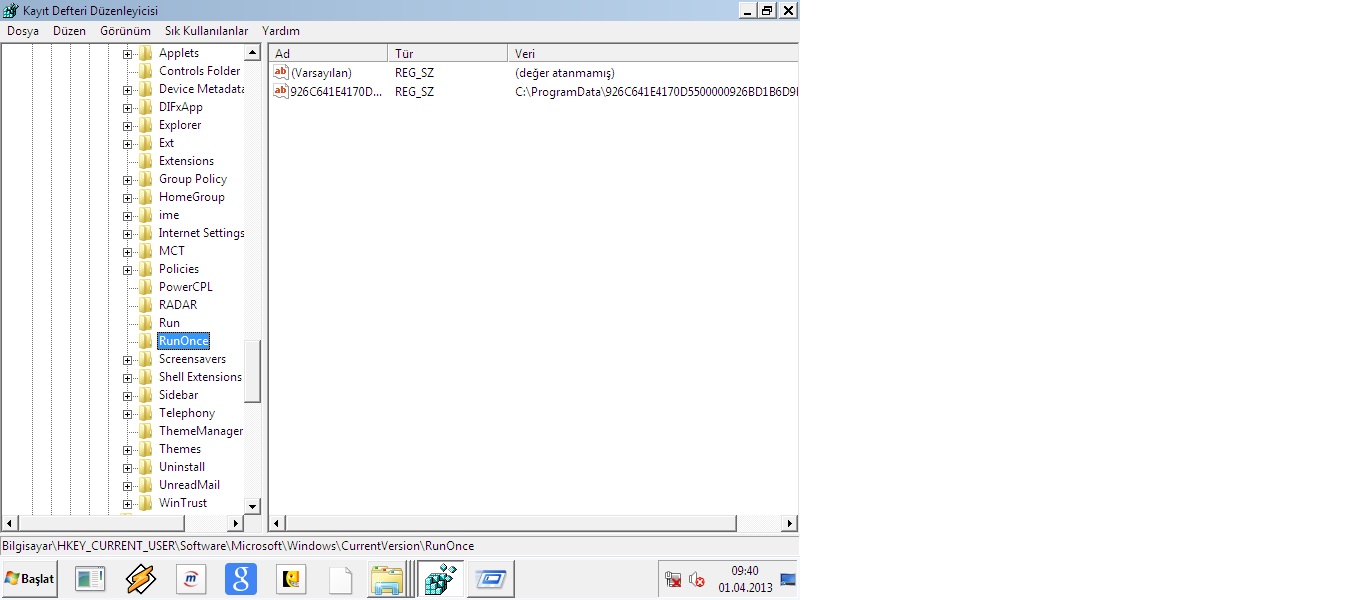This screenshot has width=1360, height=600.
Task: Expand the Applets key
Action: tap(128, 54)
